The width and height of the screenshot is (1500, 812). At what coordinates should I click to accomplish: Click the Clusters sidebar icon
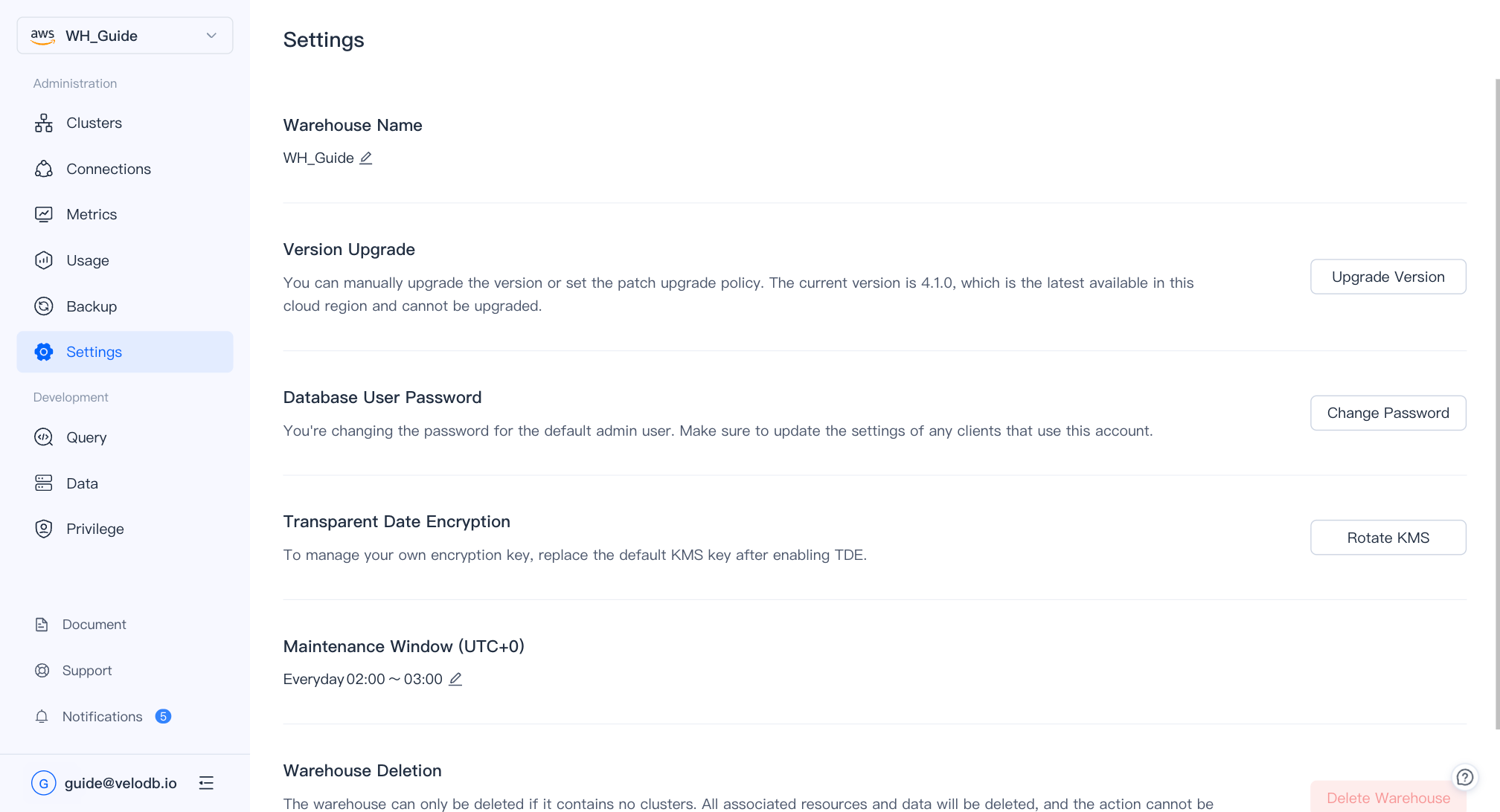[x=44, y=123]
